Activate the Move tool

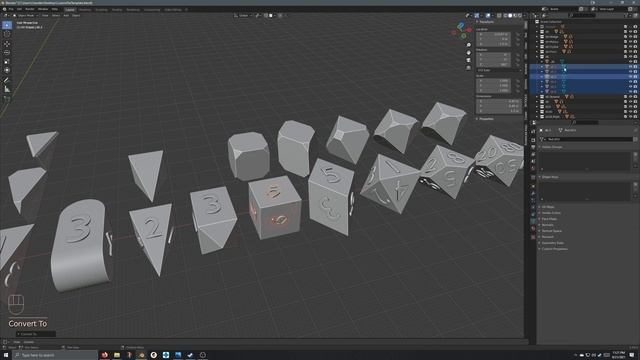7,44
